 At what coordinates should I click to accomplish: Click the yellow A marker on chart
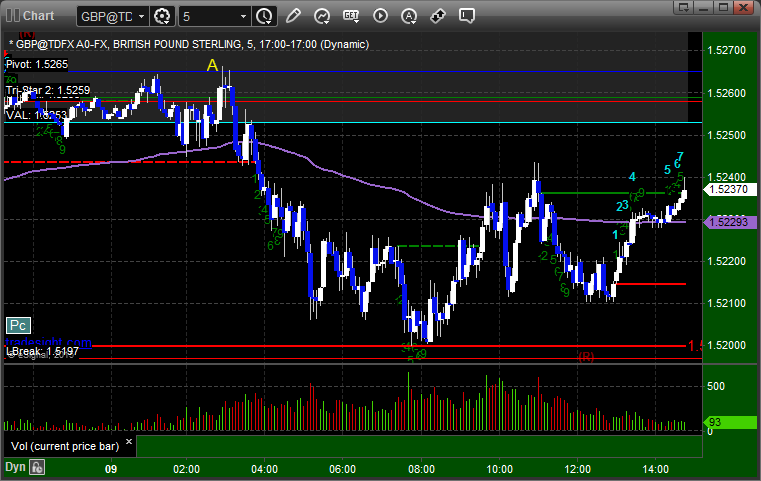point(212,65)
